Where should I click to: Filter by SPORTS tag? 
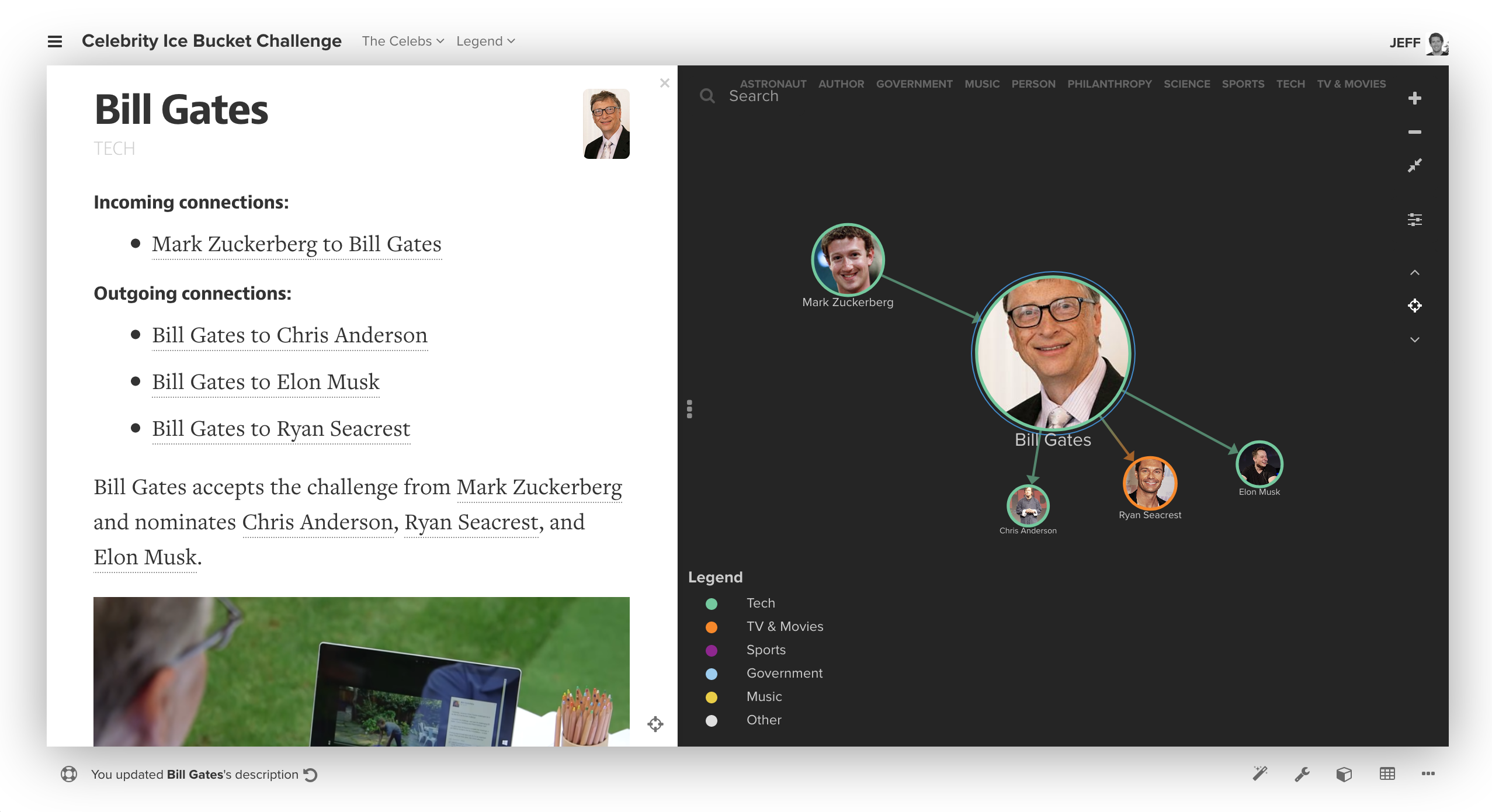pos(1243,84)
